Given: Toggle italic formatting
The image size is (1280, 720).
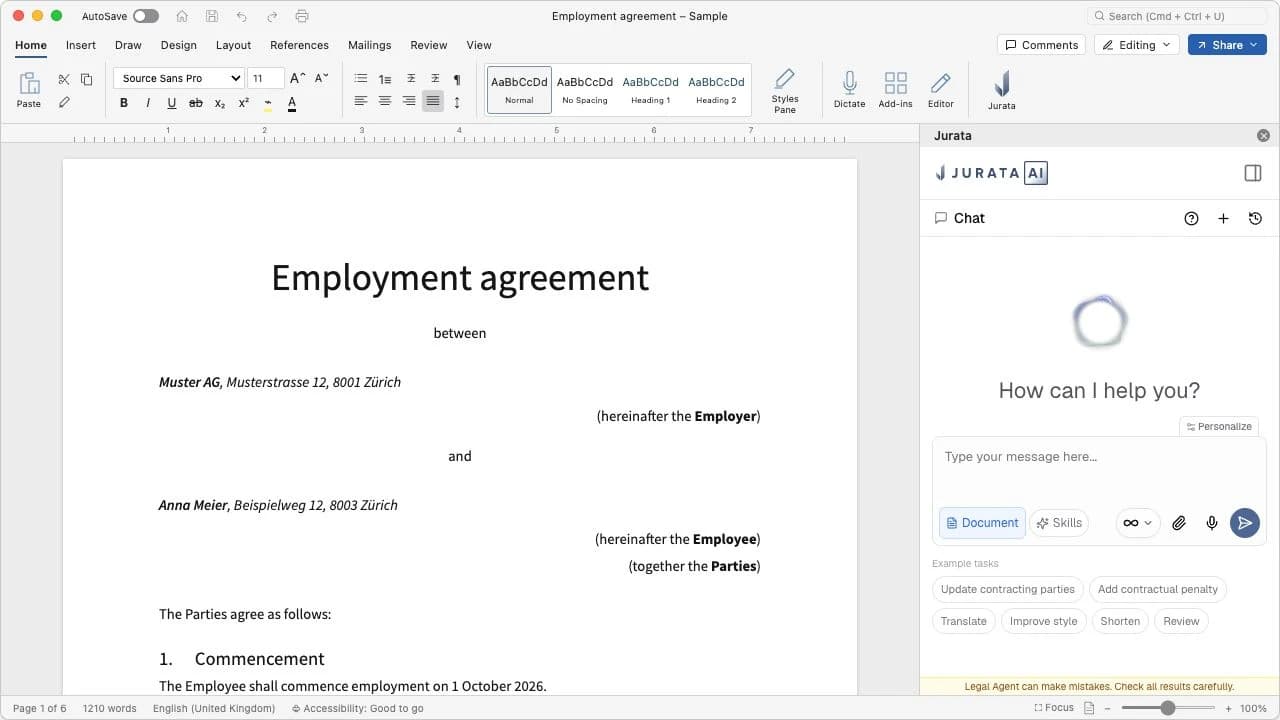Looking at the screenshot, I should click(x=148, y=102).
